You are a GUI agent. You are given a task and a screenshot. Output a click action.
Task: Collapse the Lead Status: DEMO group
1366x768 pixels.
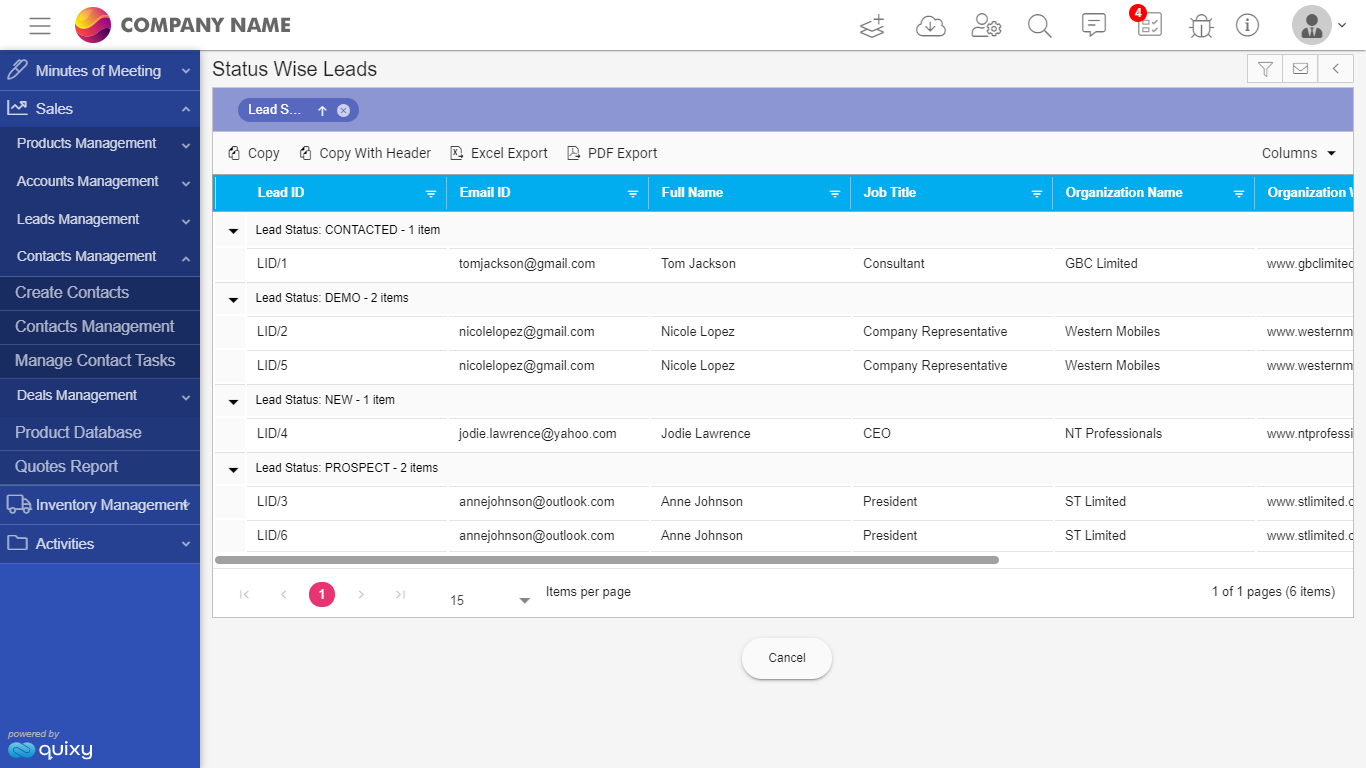231,298
